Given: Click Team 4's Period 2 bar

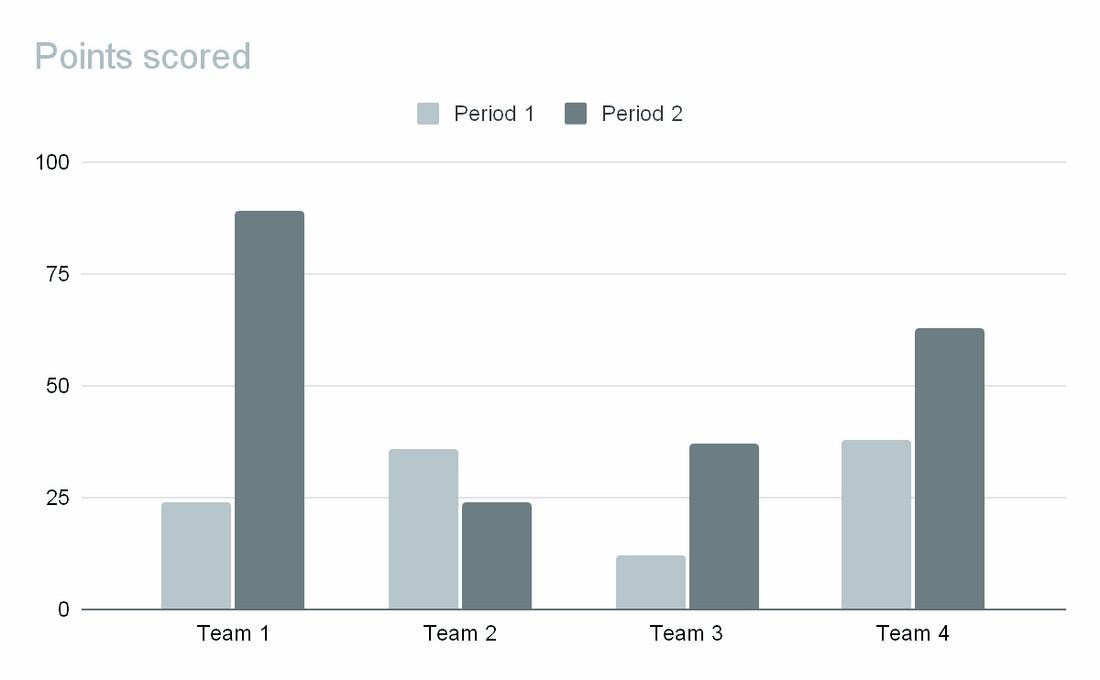Looking at the screenshot, I should pyautogui.click(x=949, y=468).
